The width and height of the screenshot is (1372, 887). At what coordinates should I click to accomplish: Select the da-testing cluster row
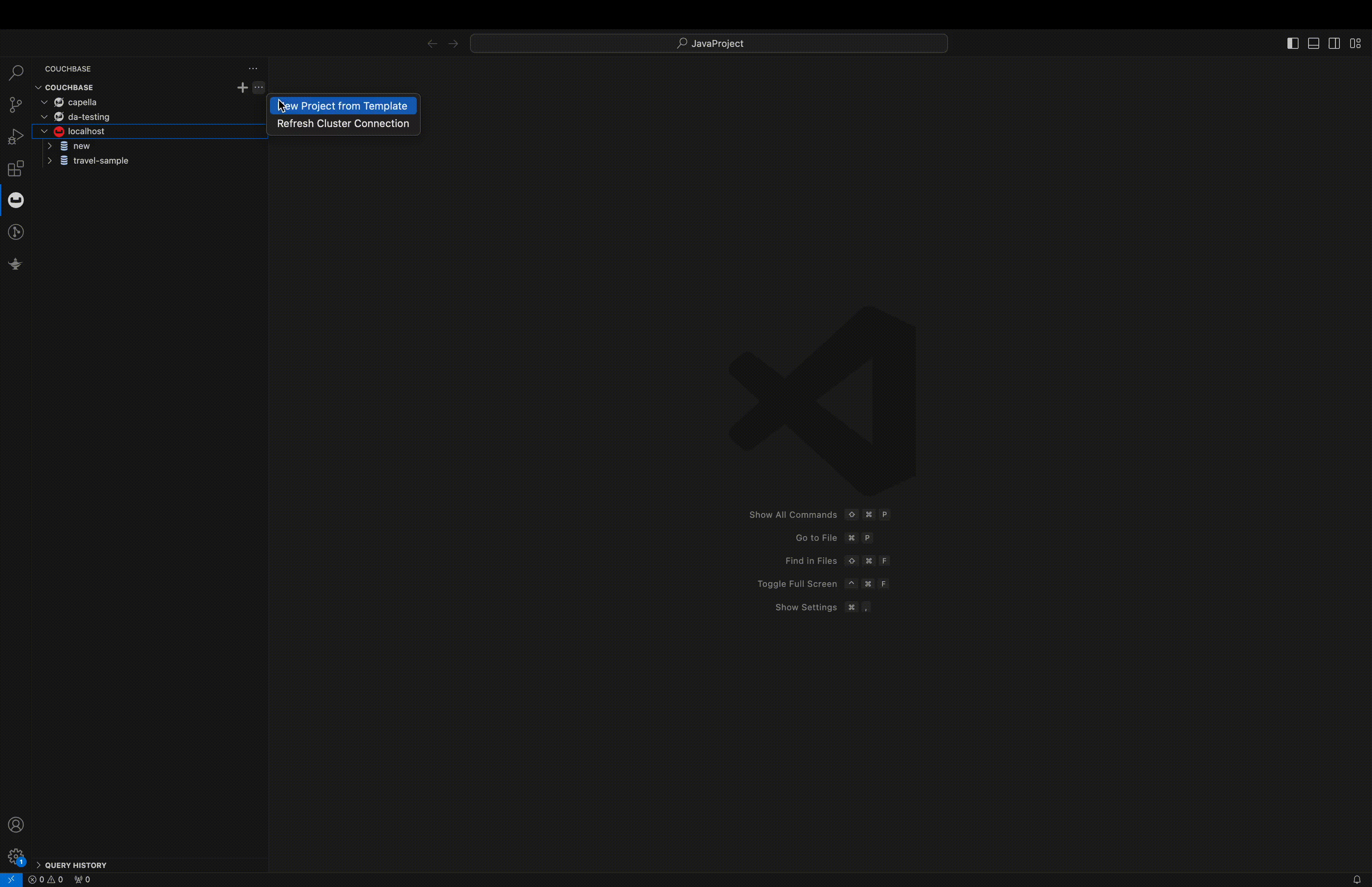point(150,117)
